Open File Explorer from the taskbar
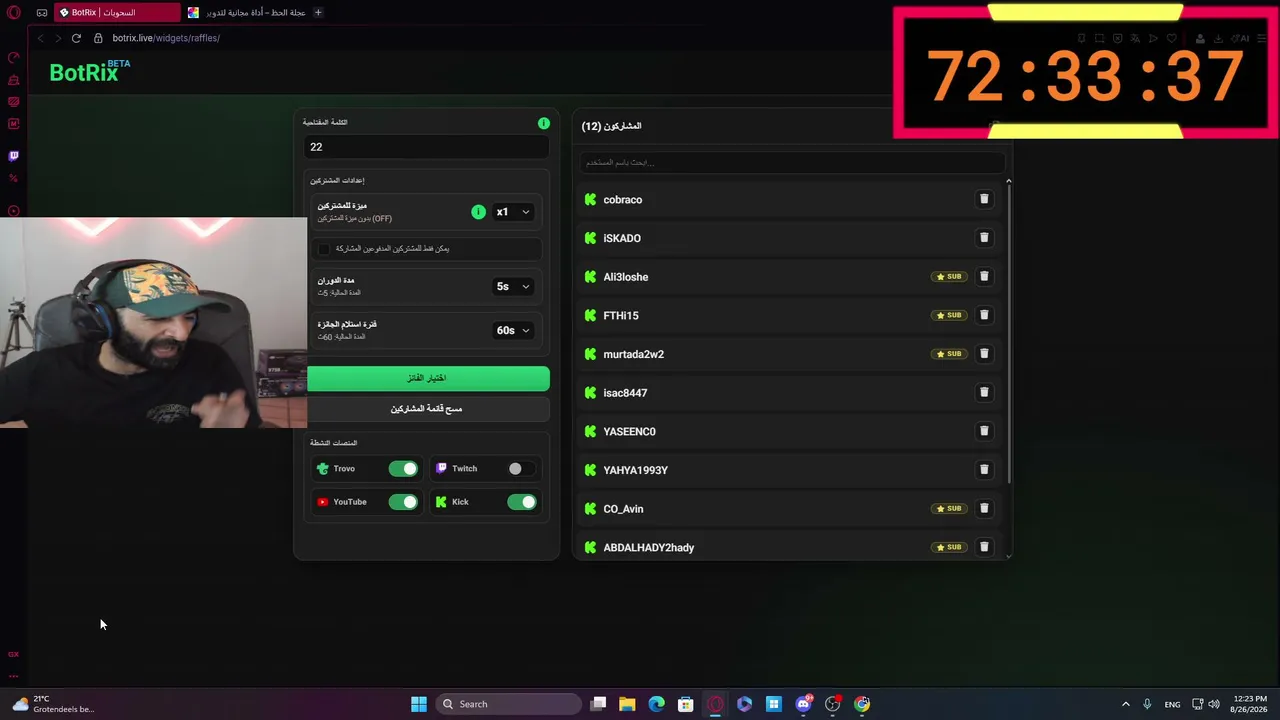 (x=627, y=704)
